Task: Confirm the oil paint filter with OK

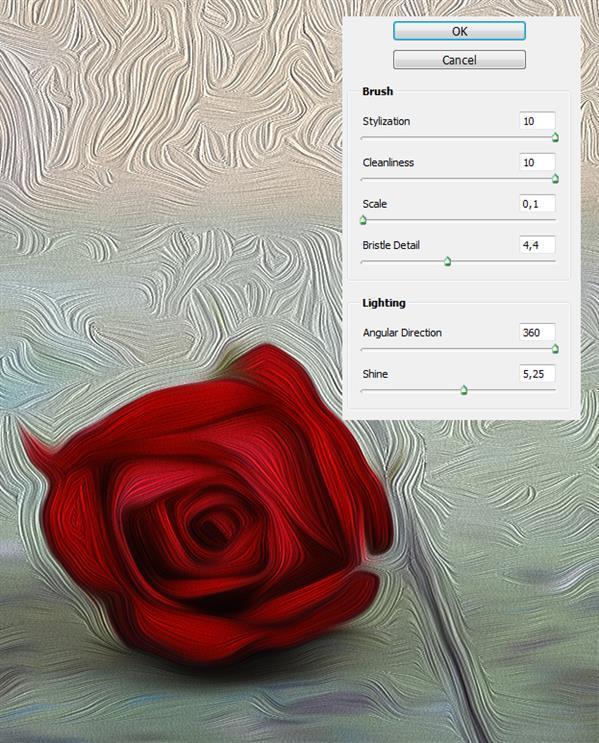Action: (x=459, y=31)
